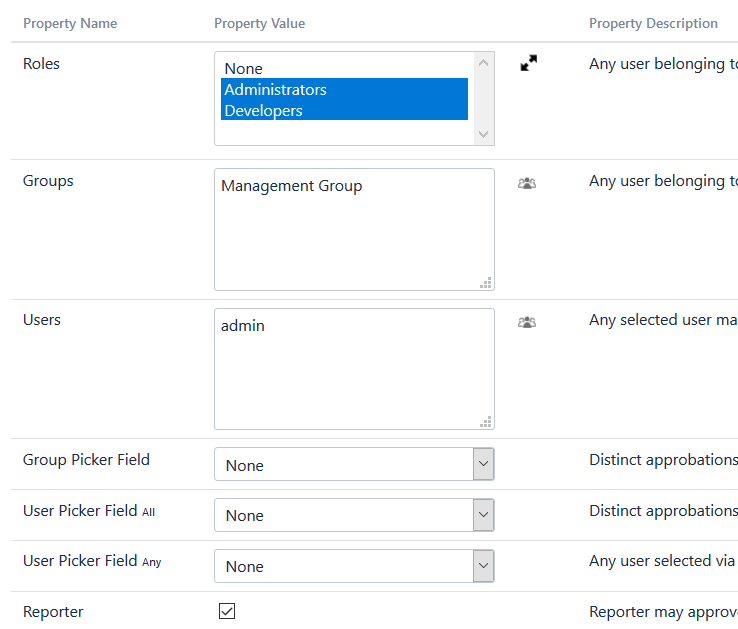
Task: Click the Property Value column header
Action: pyautogui.click(x=260, y=23)
